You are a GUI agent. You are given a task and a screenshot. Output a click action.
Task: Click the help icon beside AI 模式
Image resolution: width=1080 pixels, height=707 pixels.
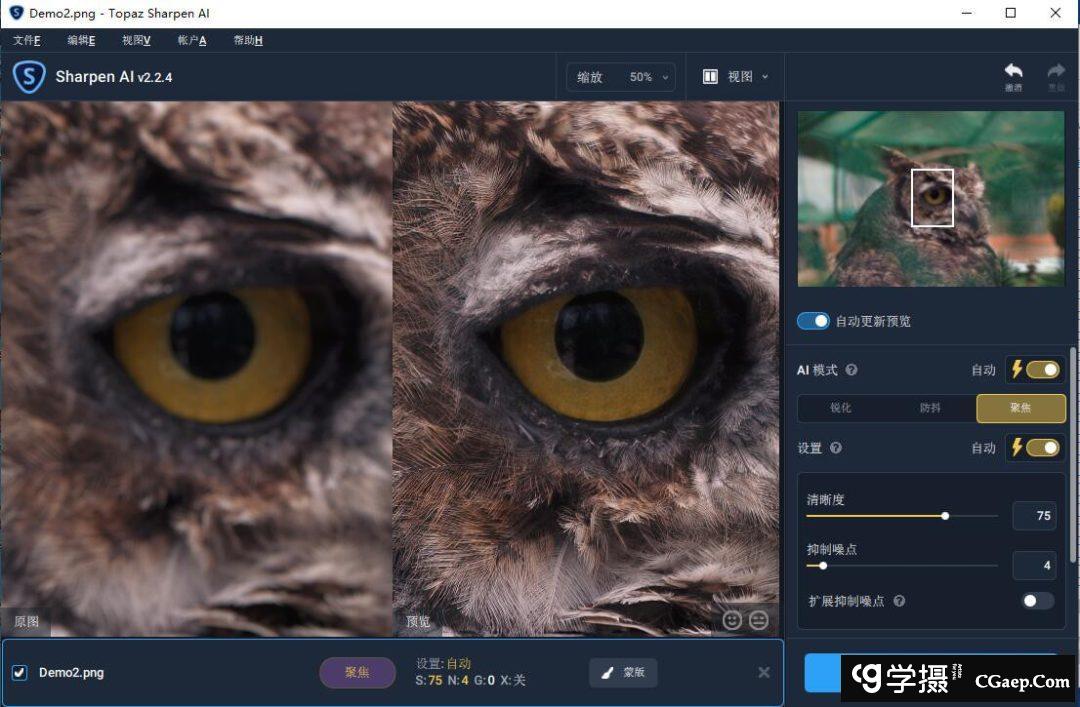[x=851, y=370]
